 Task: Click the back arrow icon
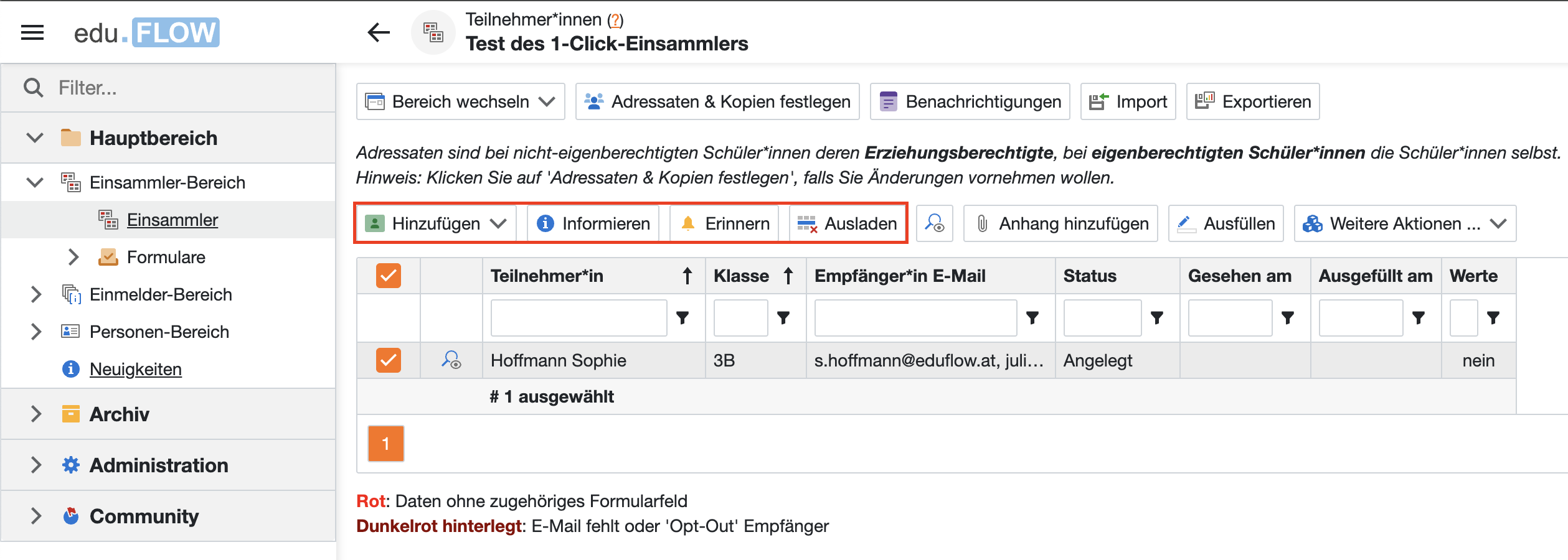click(x=379, y=32)
